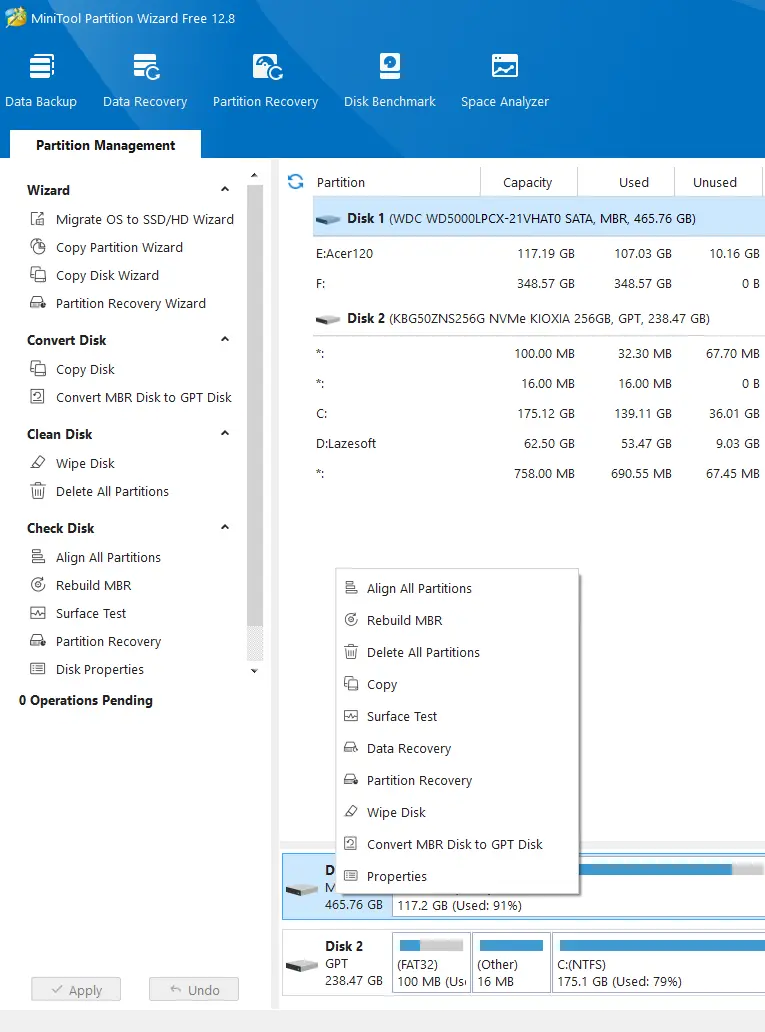The width and height of the screenshot is (765, 1032).
Task: Click the refresh icon next to the Partition header
Action: click(296, 182)
